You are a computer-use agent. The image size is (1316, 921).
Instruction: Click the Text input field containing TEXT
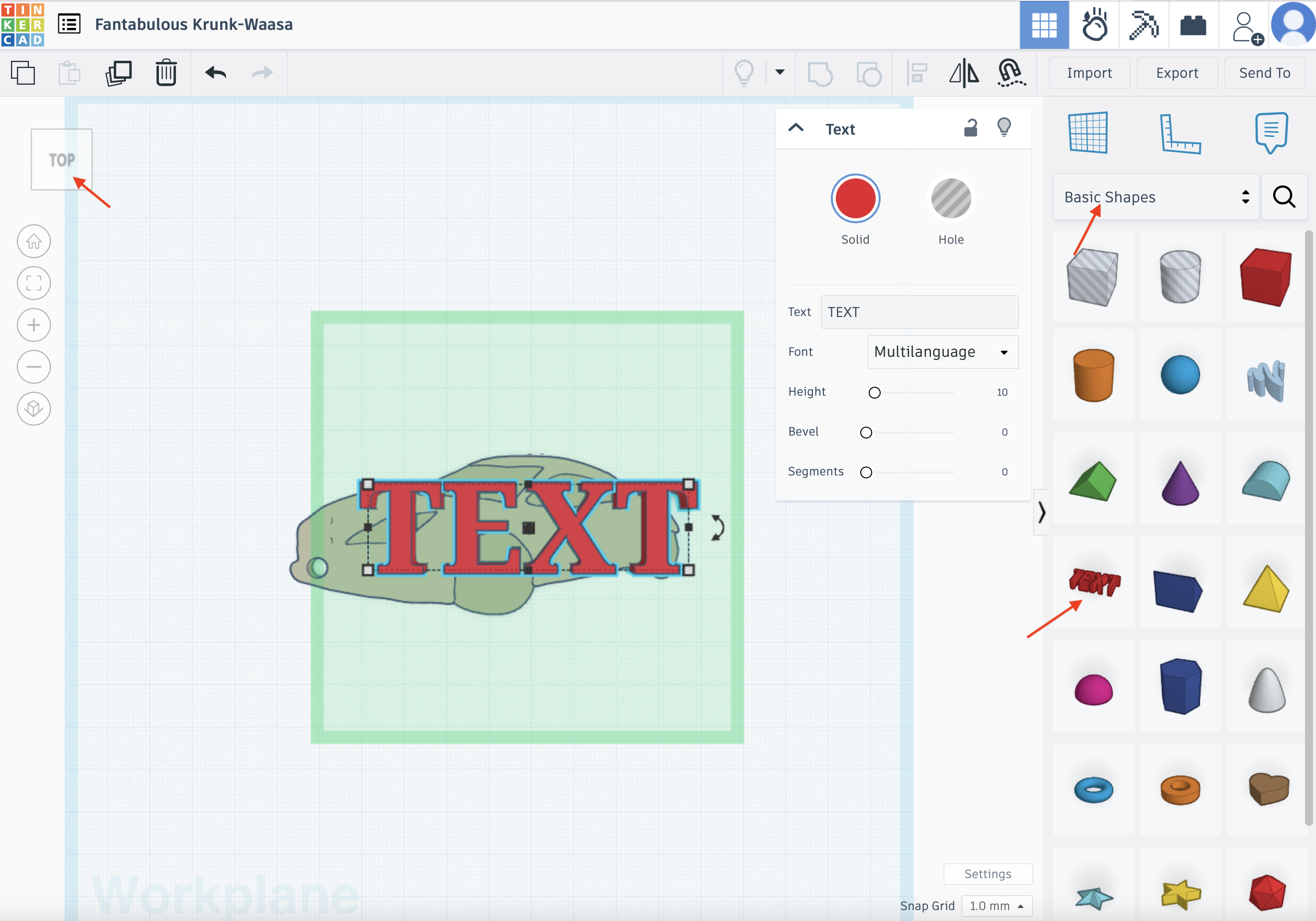click(x=919, y=312)
